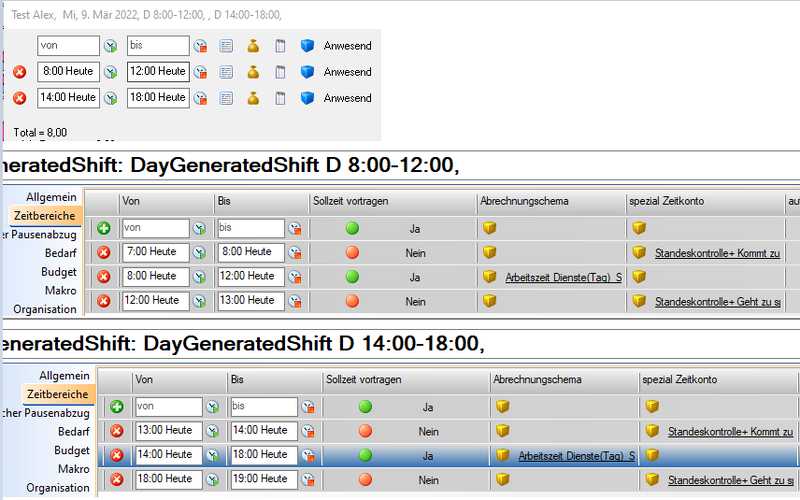Open Arbeitszeit Dienste(Tag) link in 14:00–18:00 row
Image resolution: width=800 pixels, height=500 pixels.
point(577,456)
